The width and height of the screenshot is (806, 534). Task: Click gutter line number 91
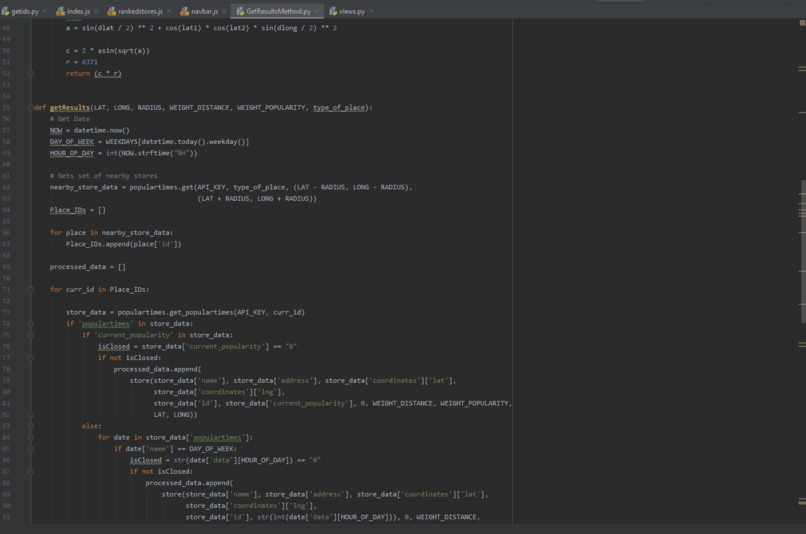[6, 517]
